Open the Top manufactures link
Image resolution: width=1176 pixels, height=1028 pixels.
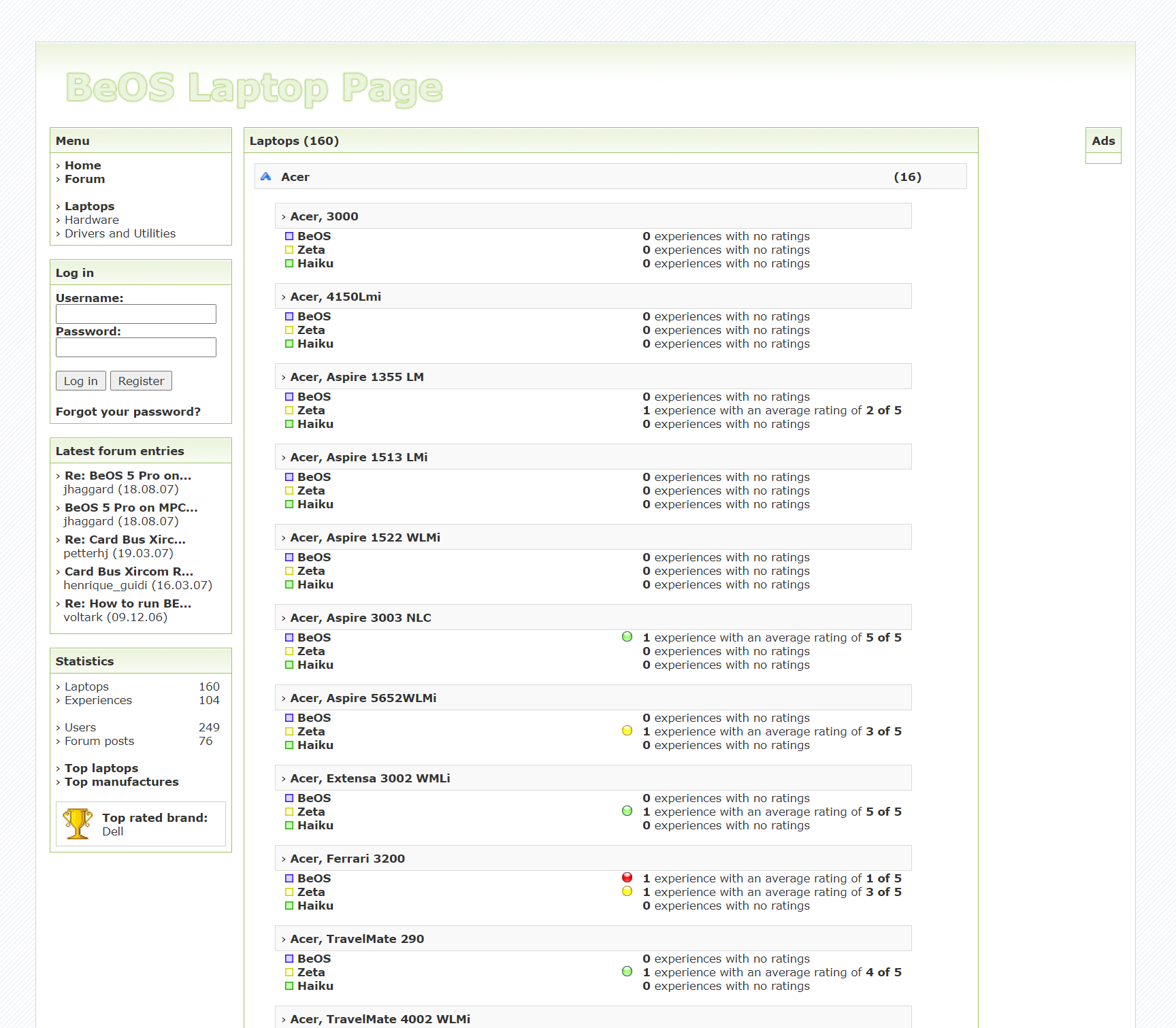click(121, 782)
